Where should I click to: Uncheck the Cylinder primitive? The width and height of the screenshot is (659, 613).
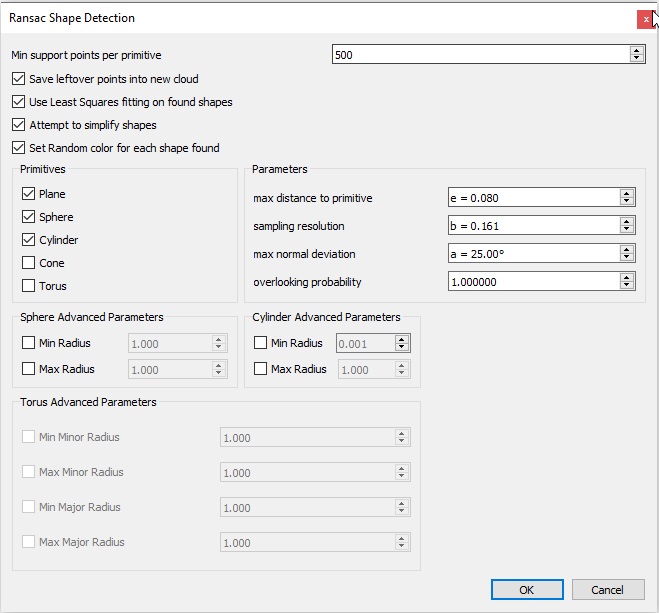28,240
